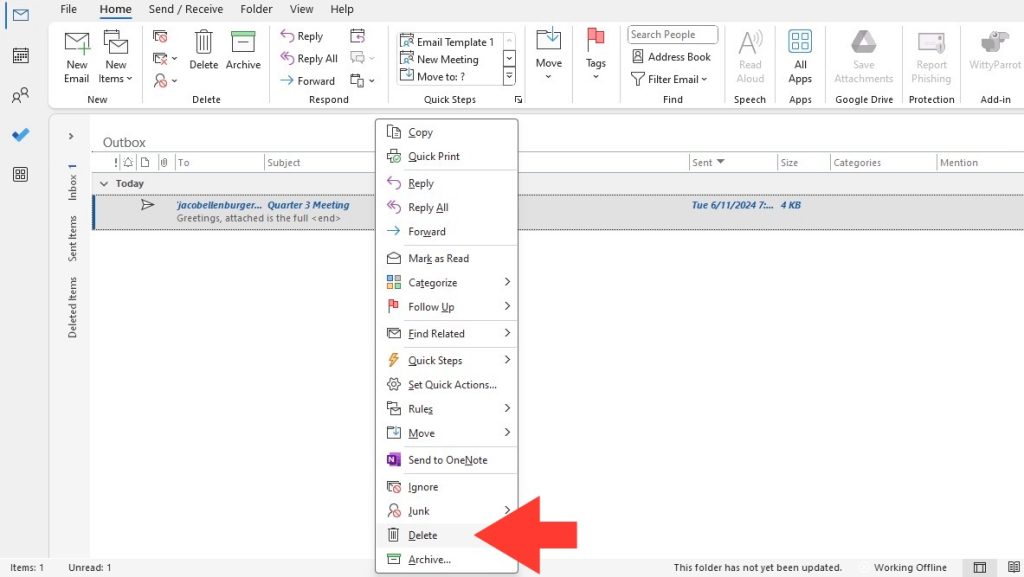The image size is (1024, 577).
Task: Open the Move dropdown in the ribbon
Action: (x=548, y=54)
